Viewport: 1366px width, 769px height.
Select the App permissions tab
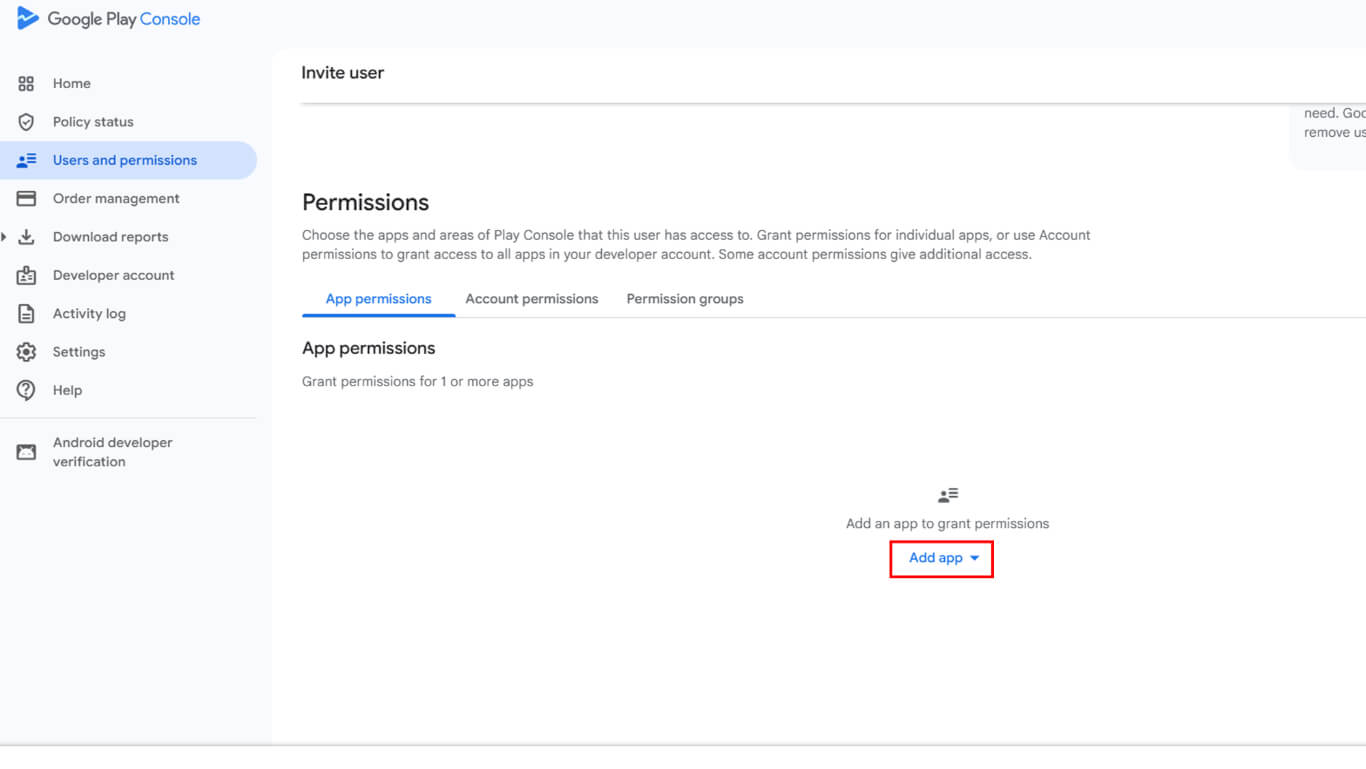(x=378, y=299)
